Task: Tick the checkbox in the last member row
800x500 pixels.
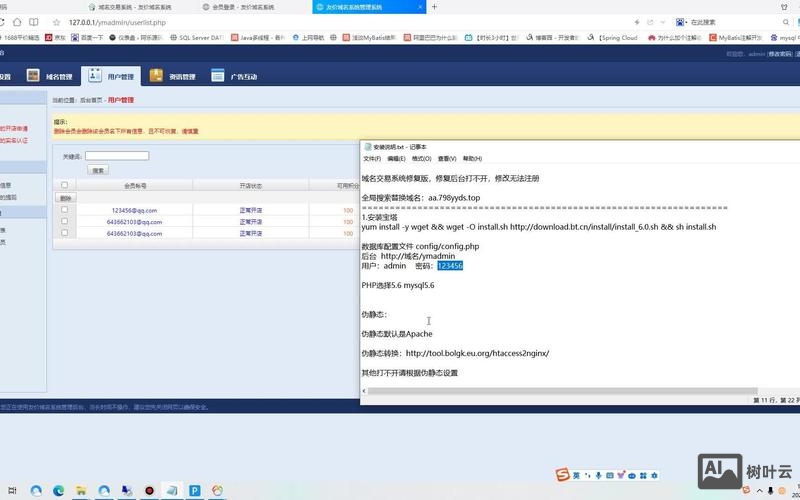Action: tap(65, 233)
